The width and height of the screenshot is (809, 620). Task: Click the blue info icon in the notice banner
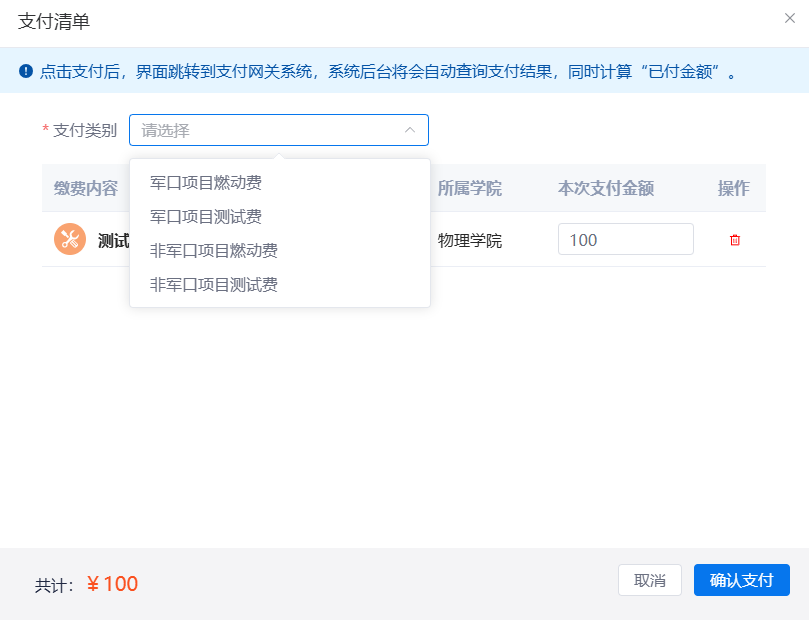pos(26,71)
